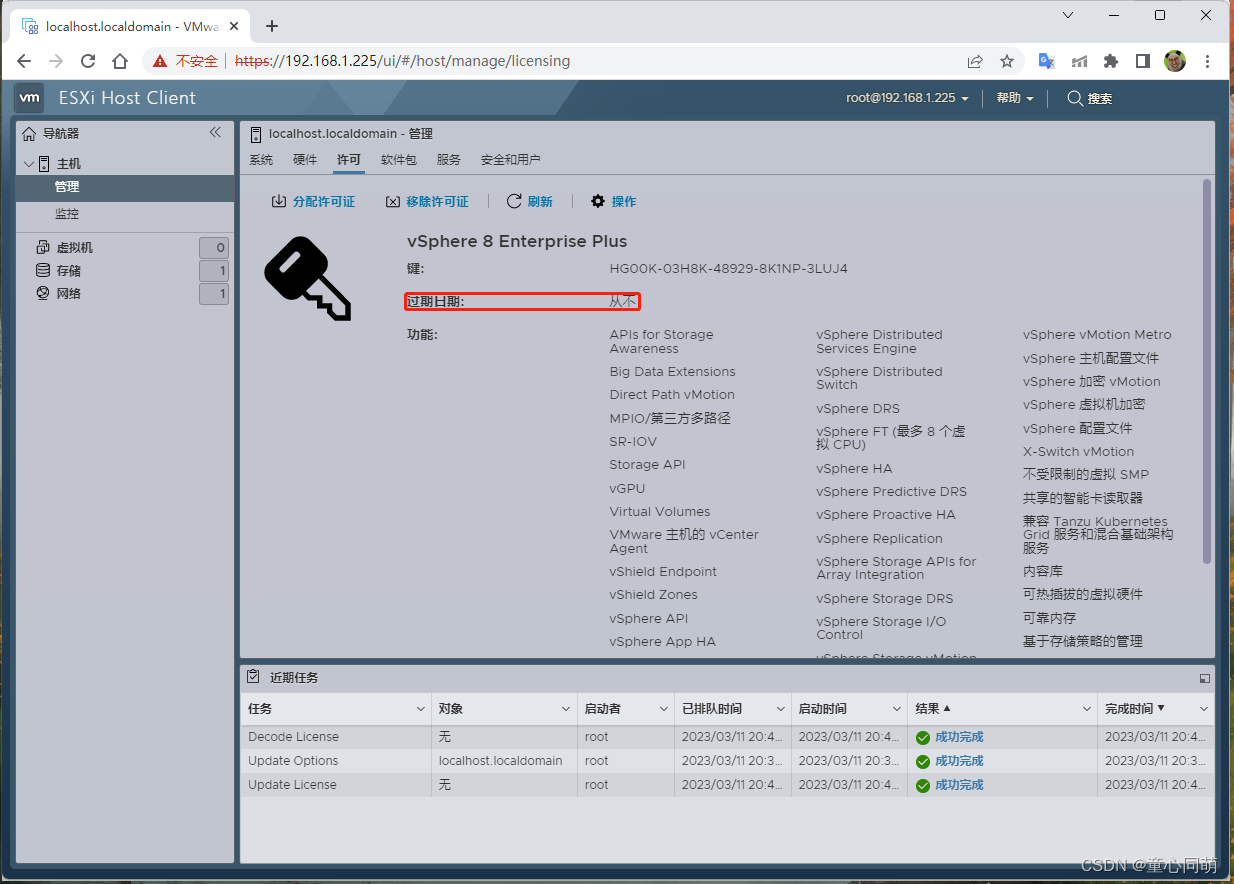This screenshot has height=884, width=1234.
Task: Click the 刷新 button
Action: pos(530,201)
